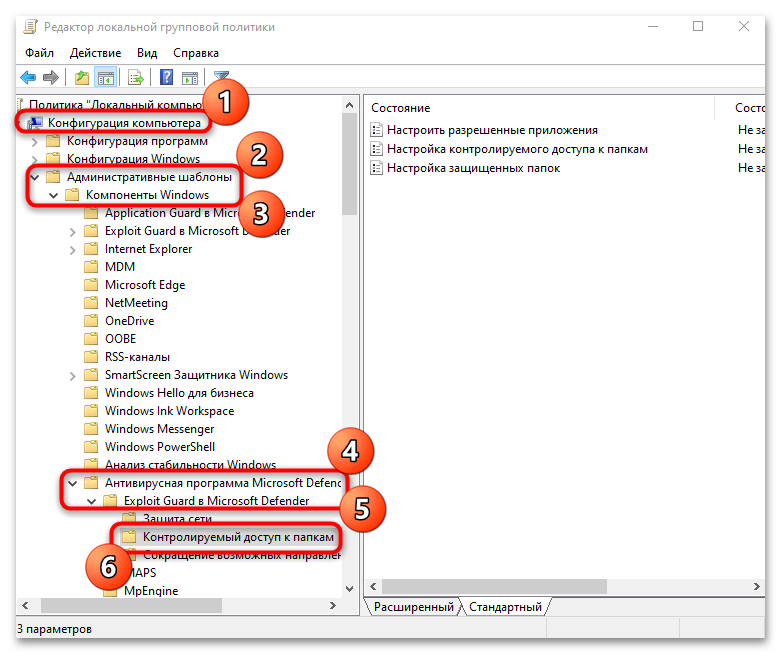Expand the Конфигурация программ node
This screenshot has width=781, height=654.
(x=34, y=141)
